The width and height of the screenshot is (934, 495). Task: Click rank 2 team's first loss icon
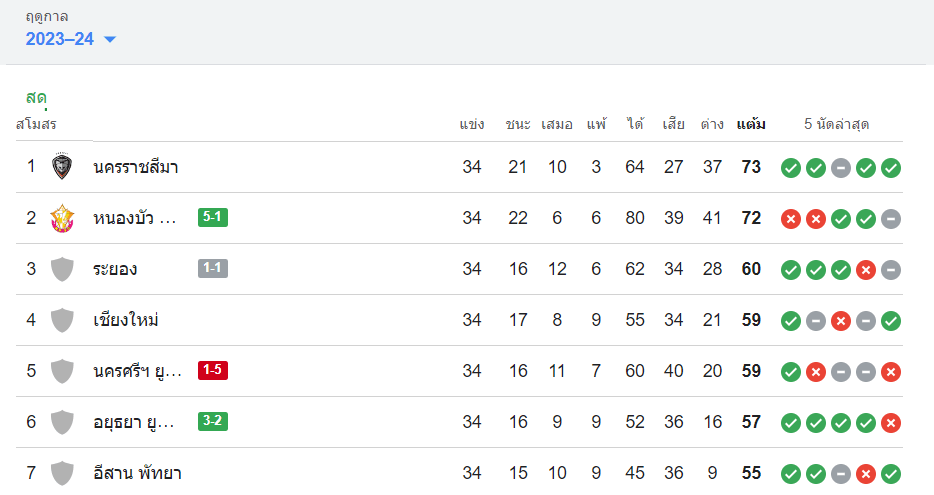click(x=790, y=219)
